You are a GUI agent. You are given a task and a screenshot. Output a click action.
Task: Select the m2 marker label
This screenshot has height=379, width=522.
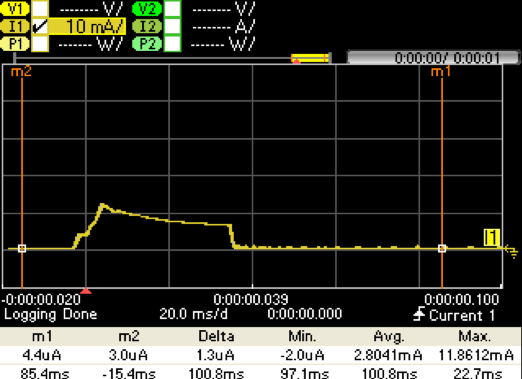21,71
